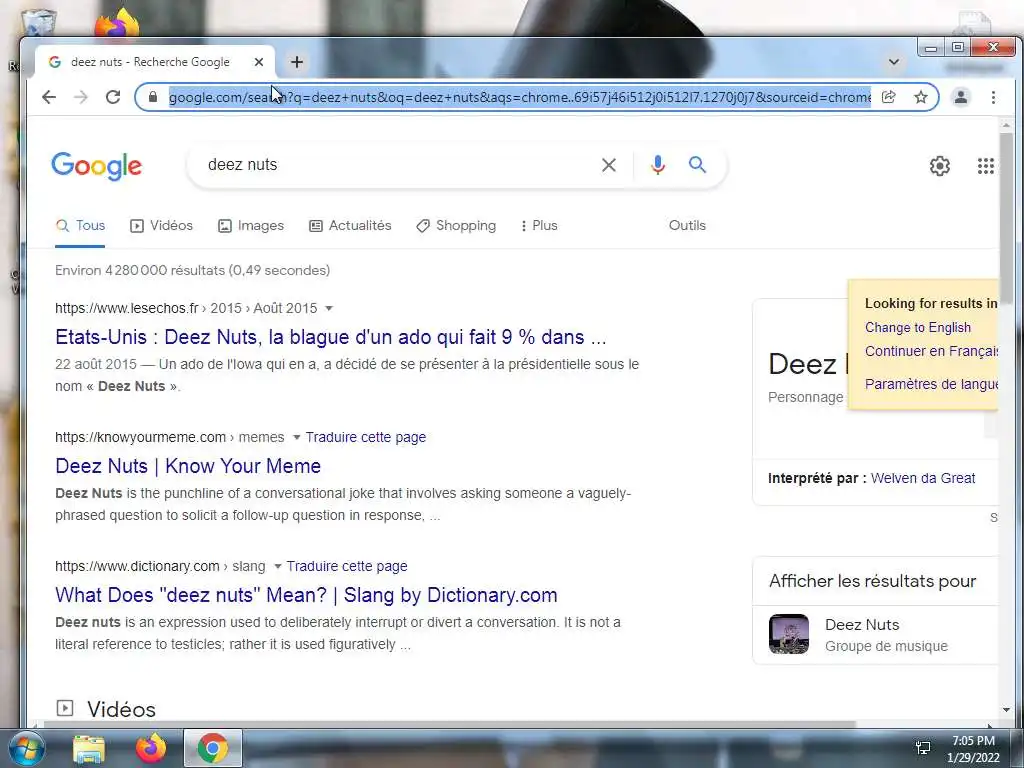Open Paramètres de langue link
1024x768 pixels.
[931, 384]
